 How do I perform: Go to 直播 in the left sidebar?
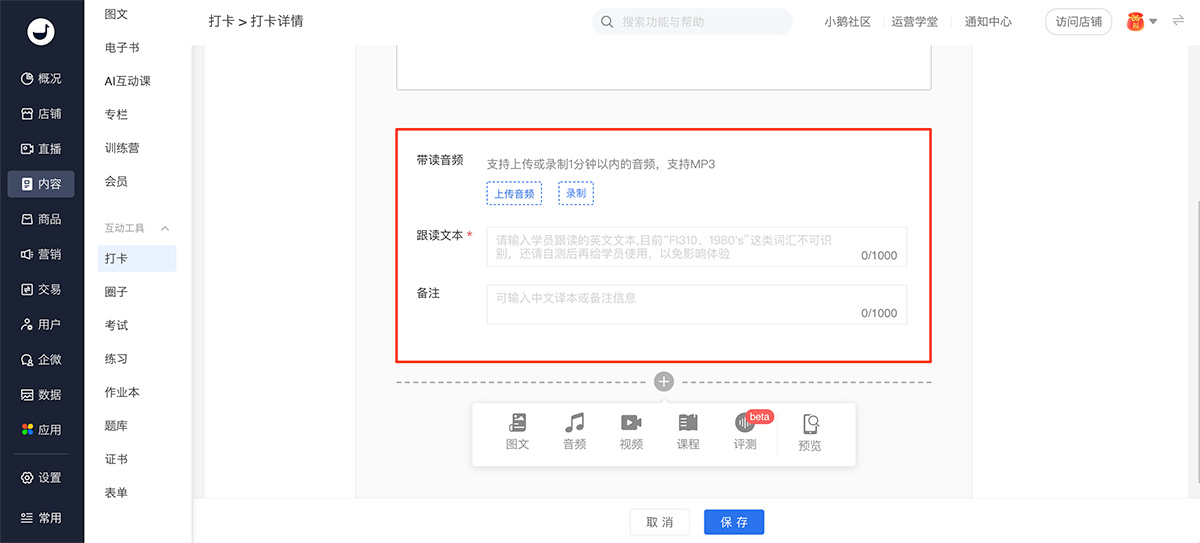(x=42, y=149)
